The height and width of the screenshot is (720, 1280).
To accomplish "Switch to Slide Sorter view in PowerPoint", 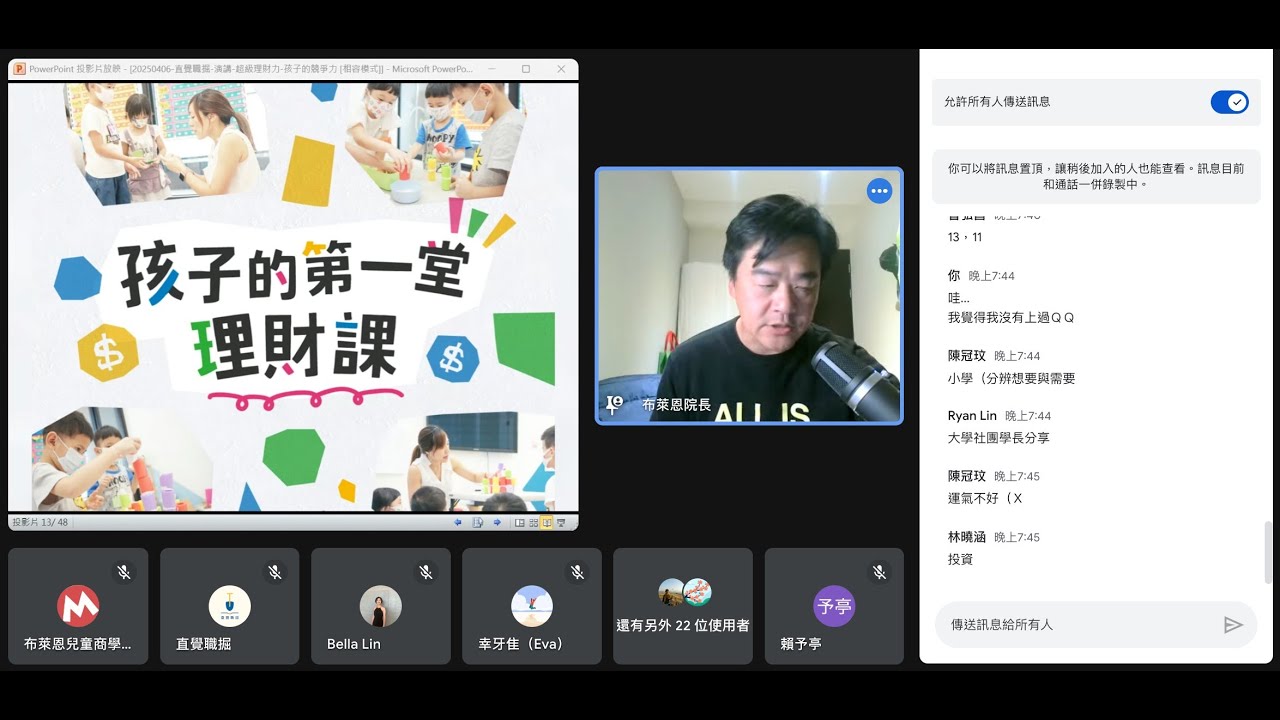I will pos(534,522).
